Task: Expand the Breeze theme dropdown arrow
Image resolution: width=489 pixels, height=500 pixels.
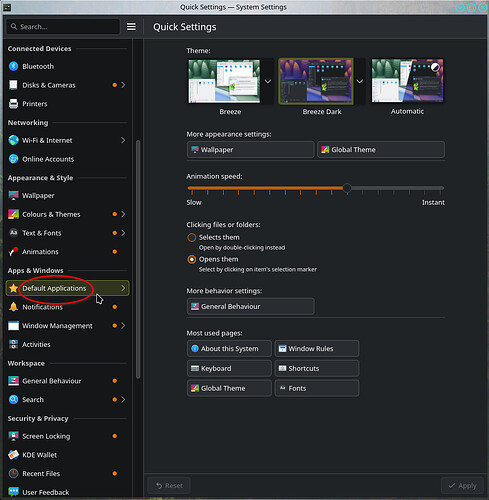Action: [268, 81]
